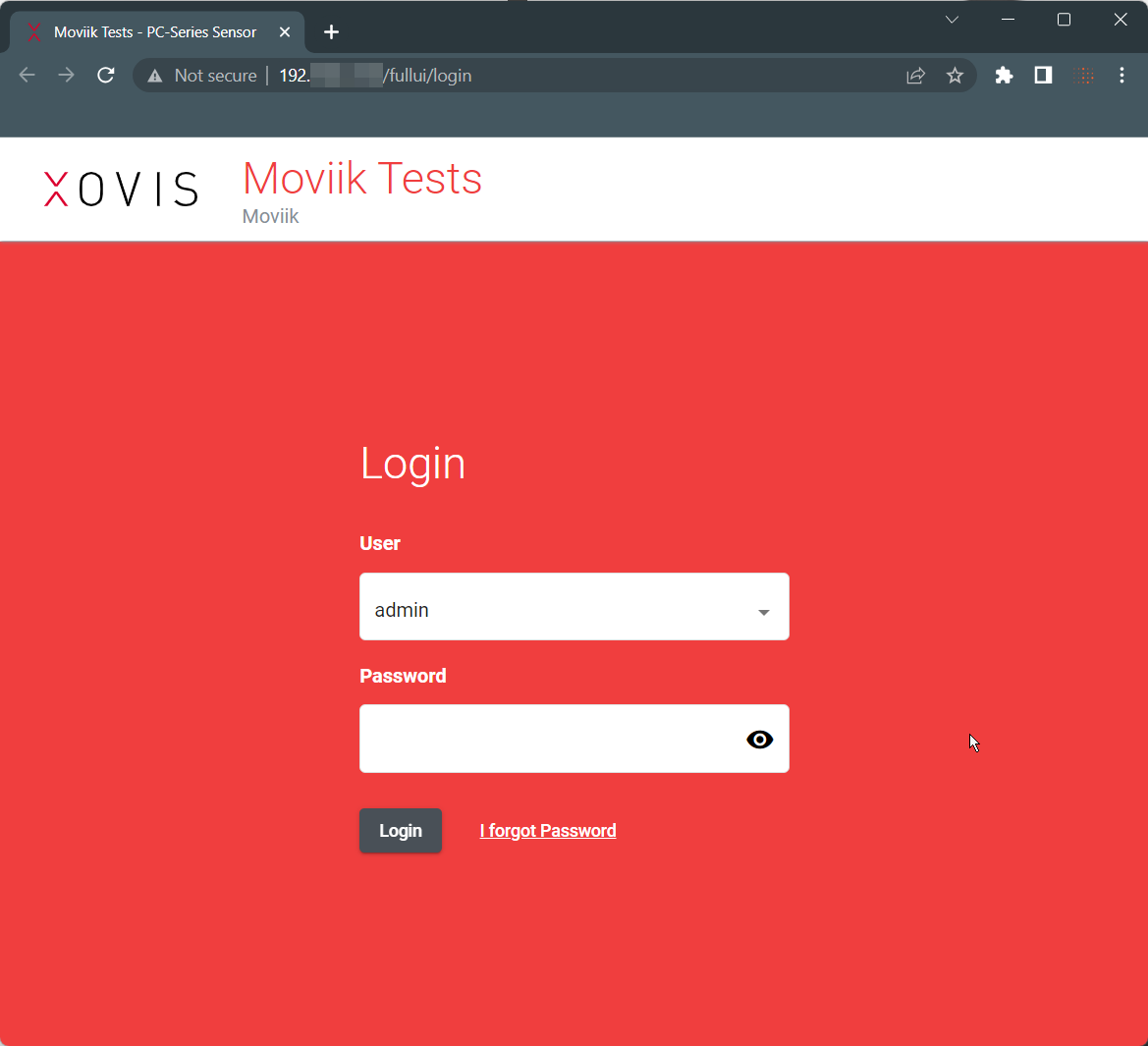This screenshot has width=1148, height=1046.
Task: Reload the page with the refresh icon
Action: pos(106,76)
